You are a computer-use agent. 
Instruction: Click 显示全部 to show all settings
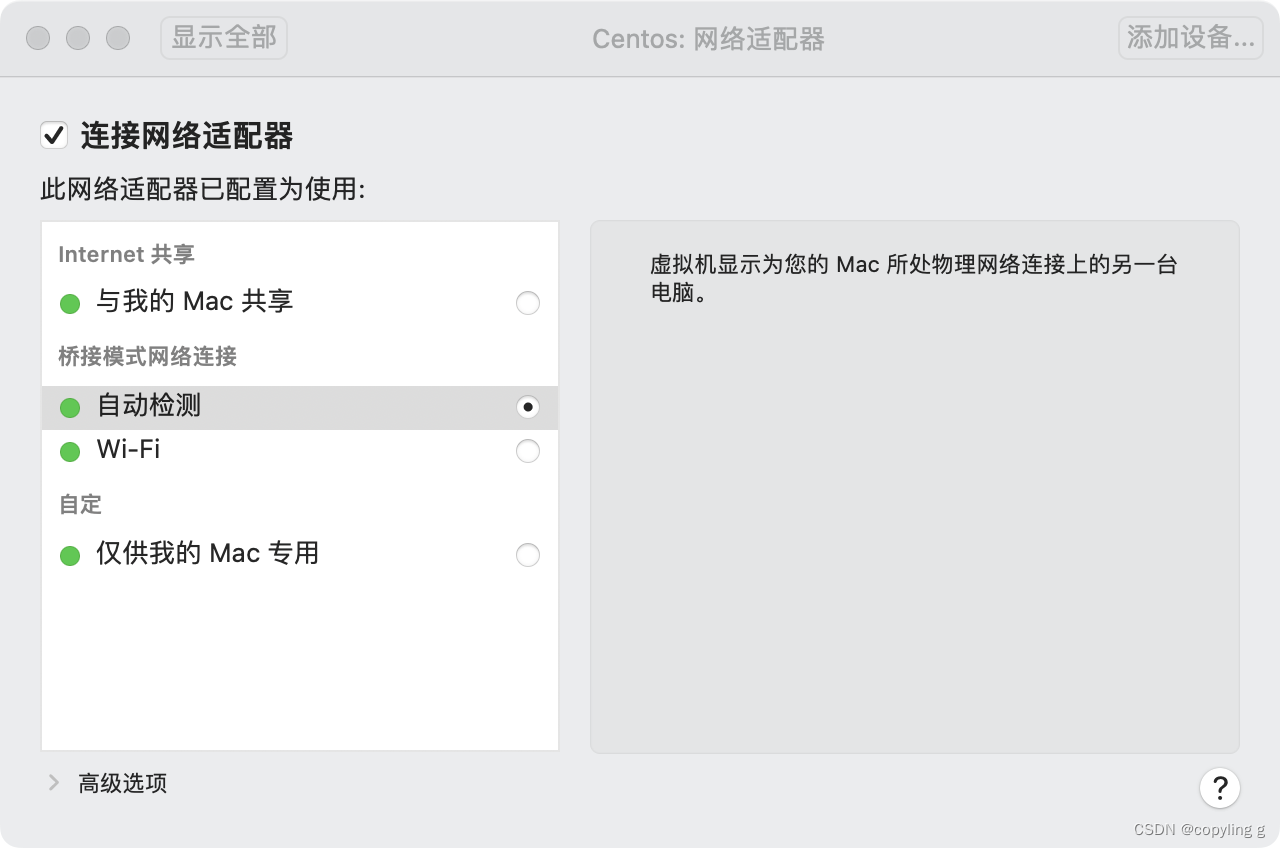(223, 38)
